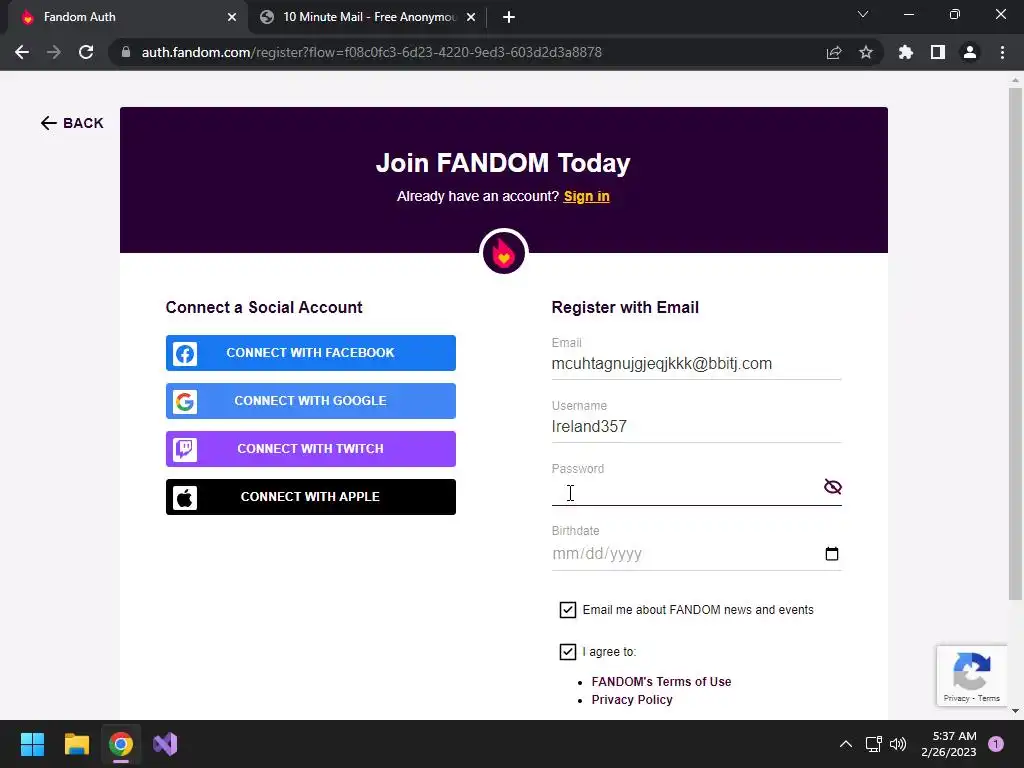
Task: Open the Windows Start menu
Action: [x=32, y=744]
